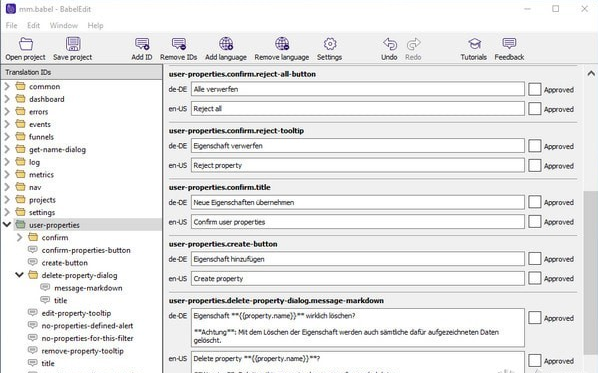The image size is (598, 373).
Task: Approve de-DE 'Alle verwerfen' translation
Action: click(x=535, y=89)
